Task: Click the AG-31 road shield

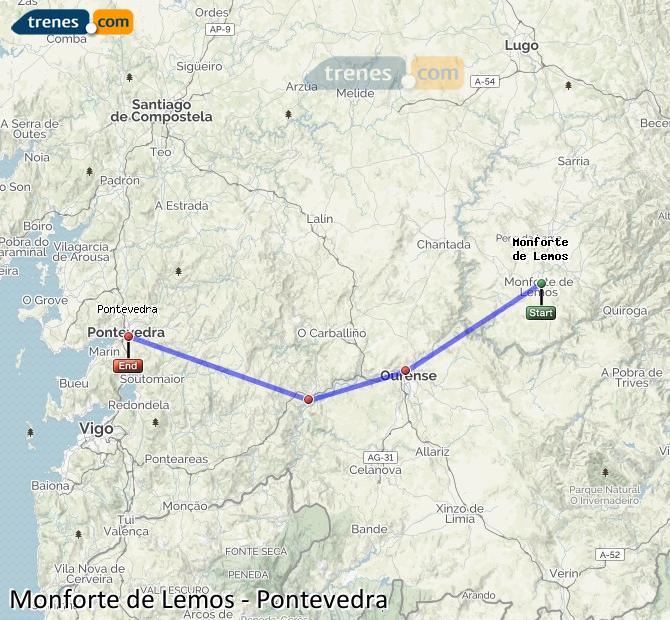Action: (x=380, y=457)
